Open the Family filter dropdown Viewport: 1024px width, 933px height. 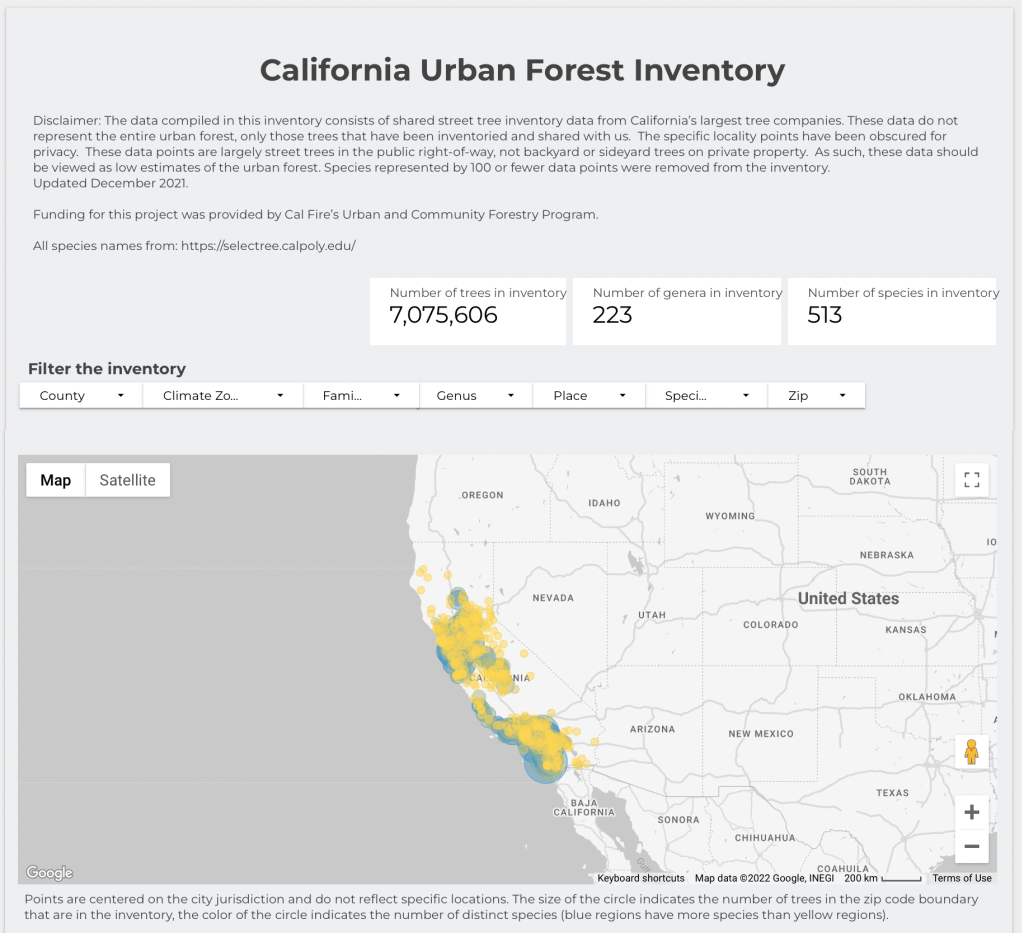click(361, 396)
